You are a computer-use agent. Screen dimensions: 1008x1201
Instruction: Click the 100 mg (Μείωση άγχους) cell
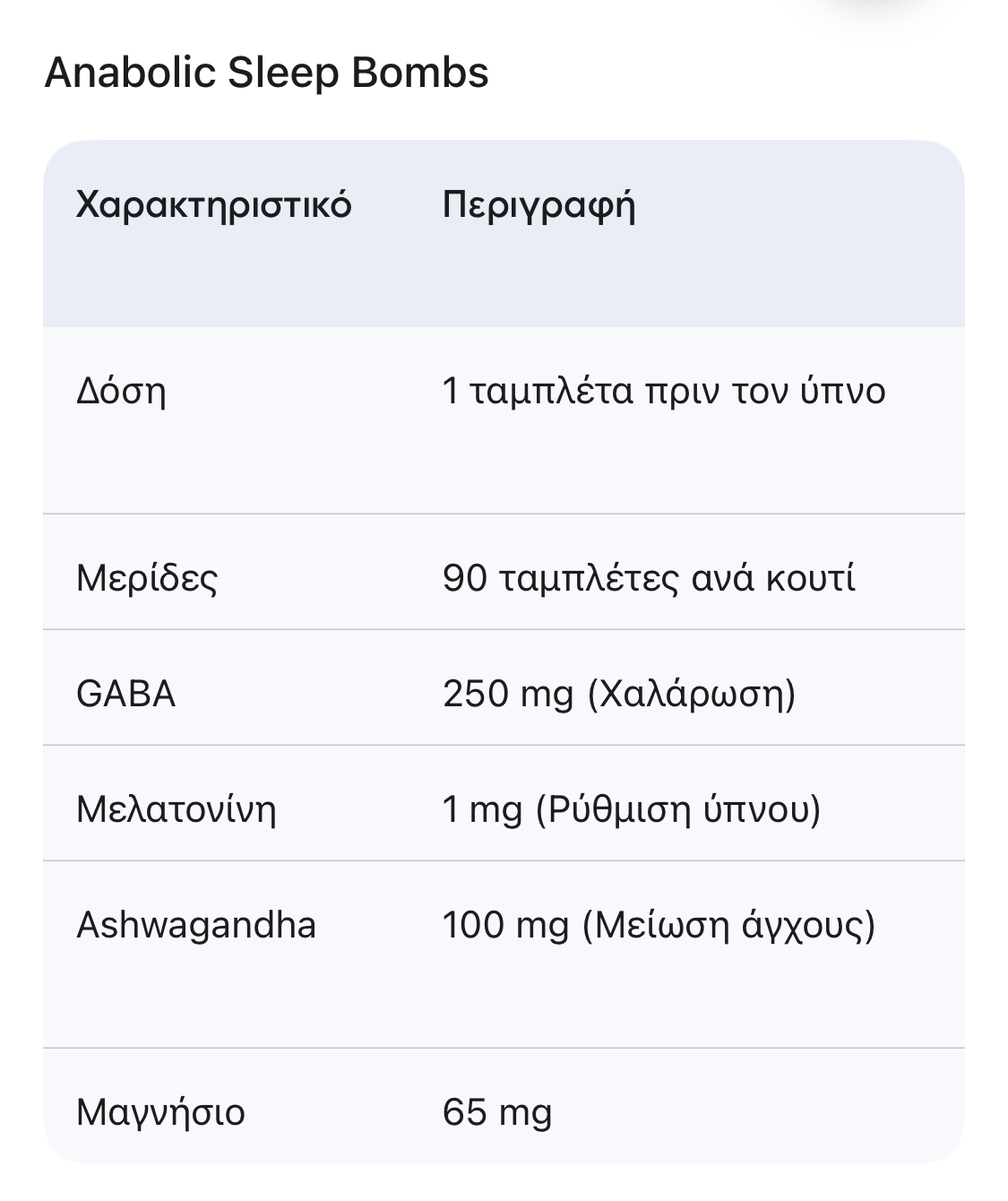659,925
